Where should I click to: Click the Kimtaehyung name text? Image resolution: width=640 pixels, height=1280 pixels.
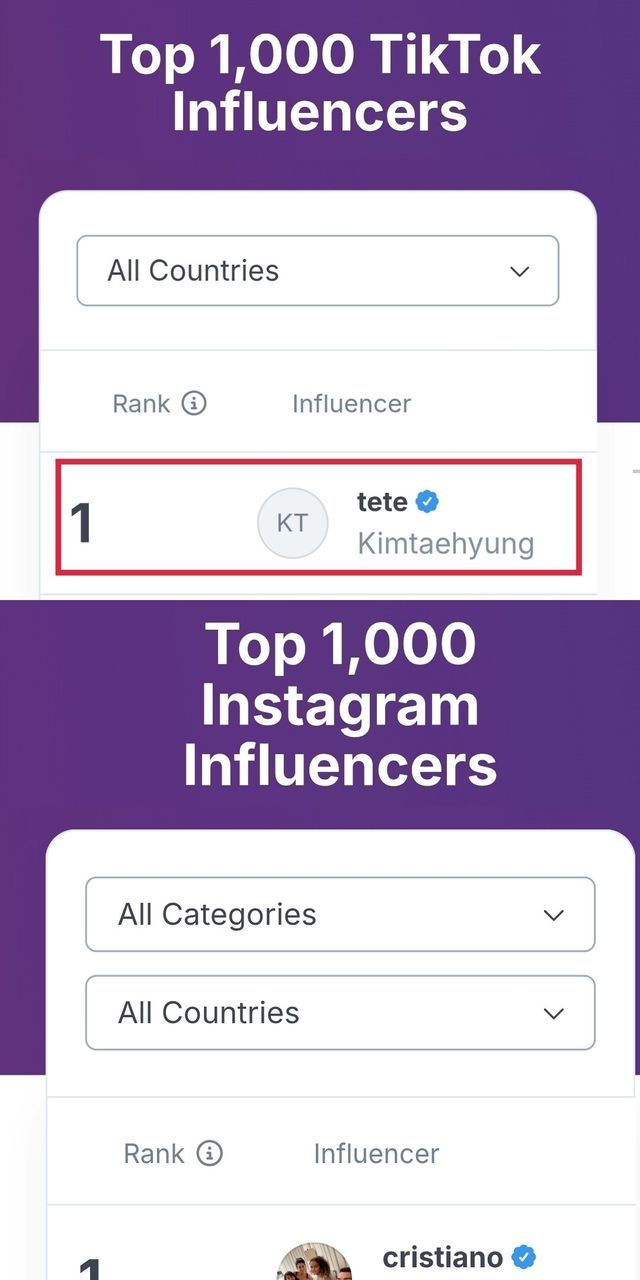point(445,544)
